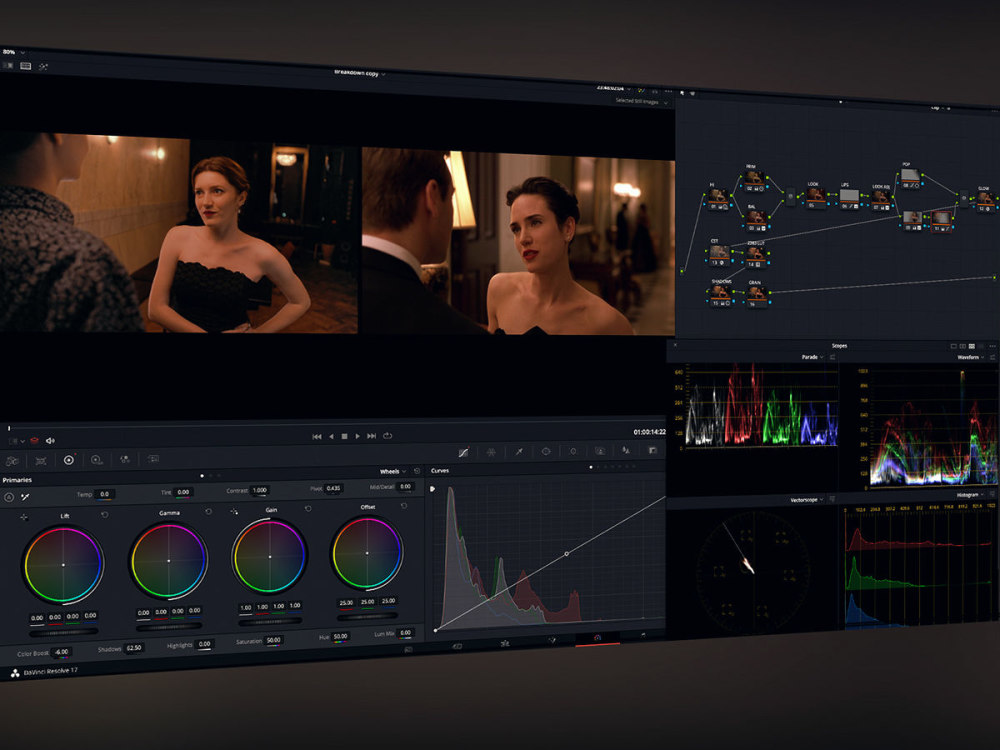The image size is (1000, 750).
Task: Reset the Gamma wheel
Action: (x=209, y=511)
